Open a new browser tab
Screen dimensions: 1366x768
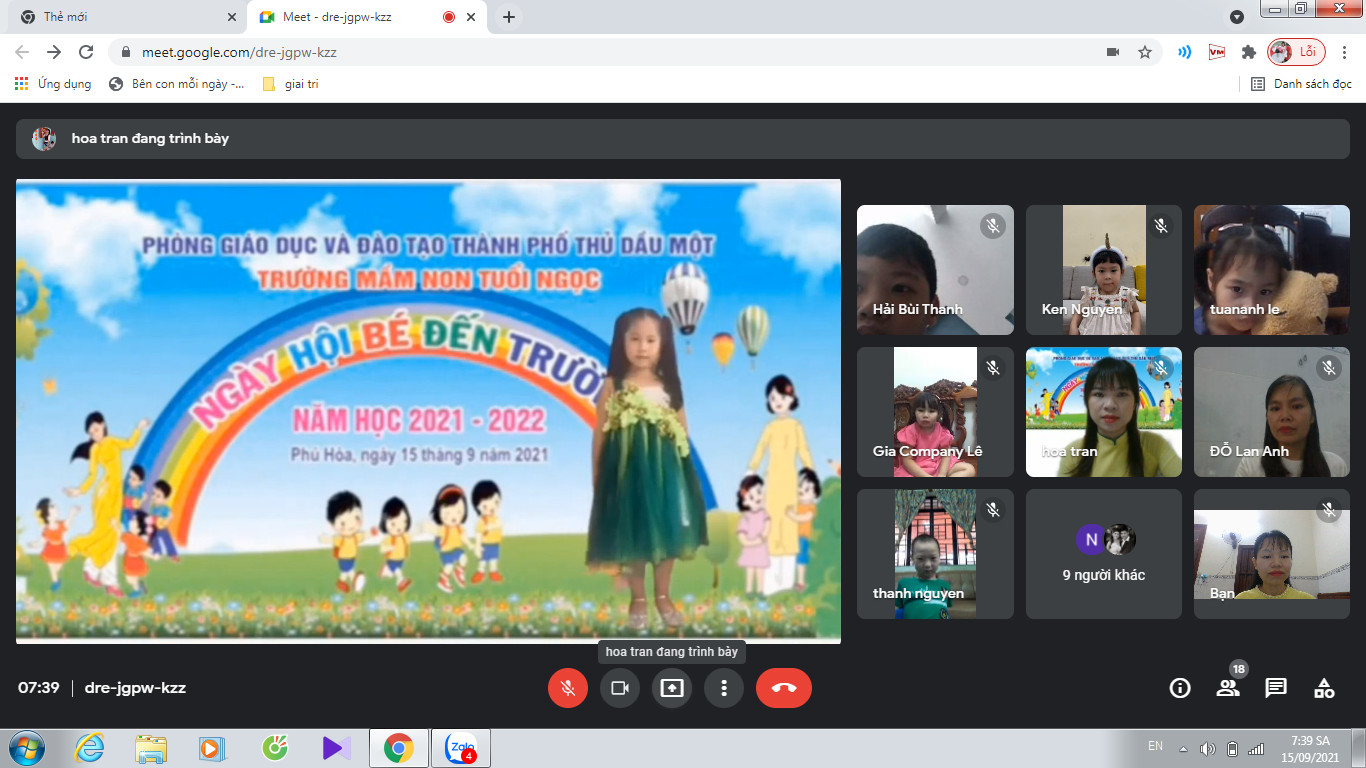pyautogui.click(x=509, y=17)
